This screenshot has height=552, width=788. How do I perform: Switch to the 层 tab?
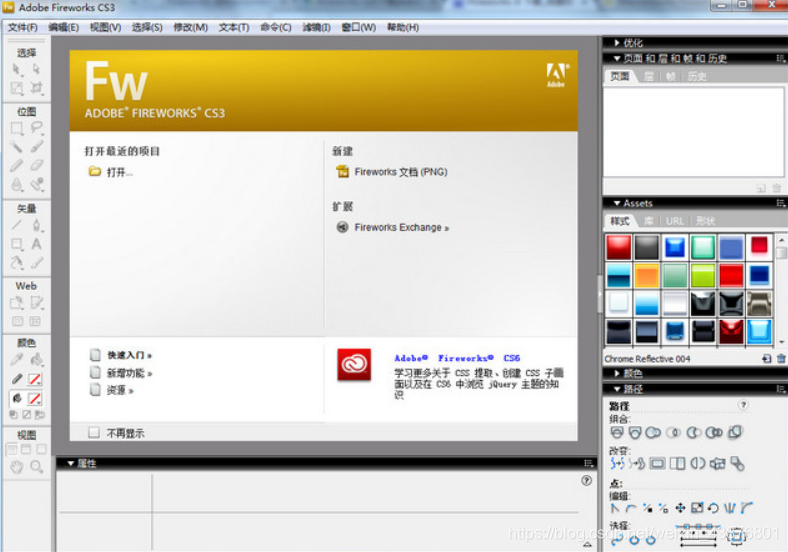[649, 76]
